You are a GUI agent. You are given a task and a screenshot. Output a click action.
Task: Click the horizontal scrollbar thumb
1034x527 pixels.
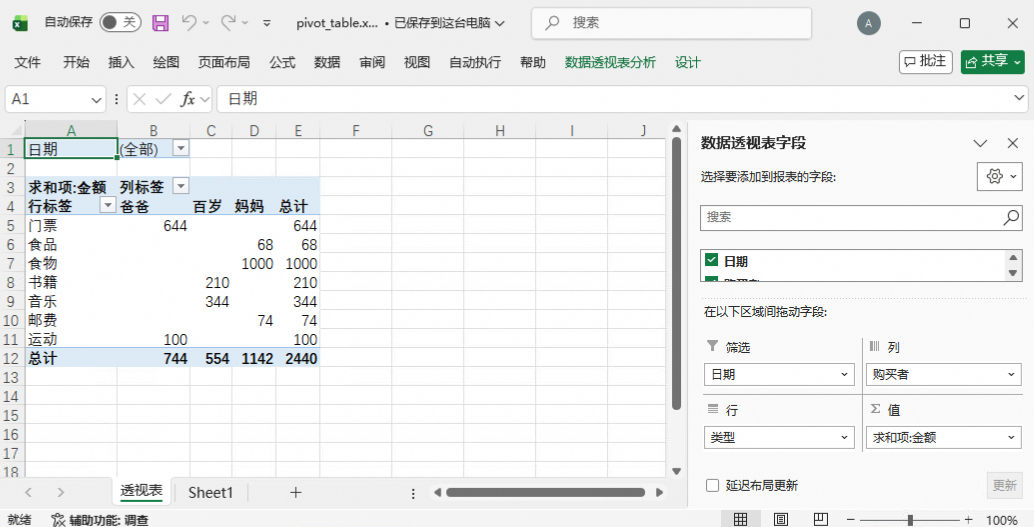pyautogui.click(x=545, y=493)
